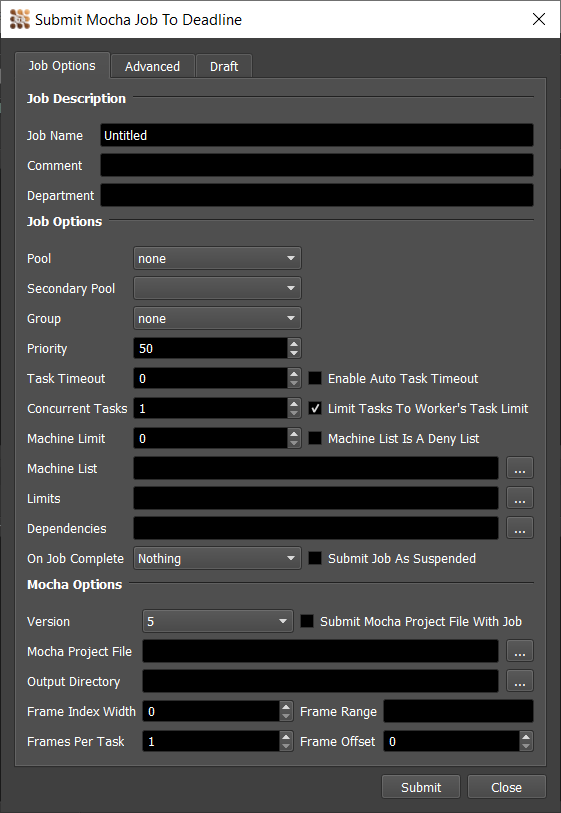Image resolution: width=561 pixels, height=813 pixels.
Task: Increase Frame Offset using the up arrow
Action: click(x=526, y=736)
